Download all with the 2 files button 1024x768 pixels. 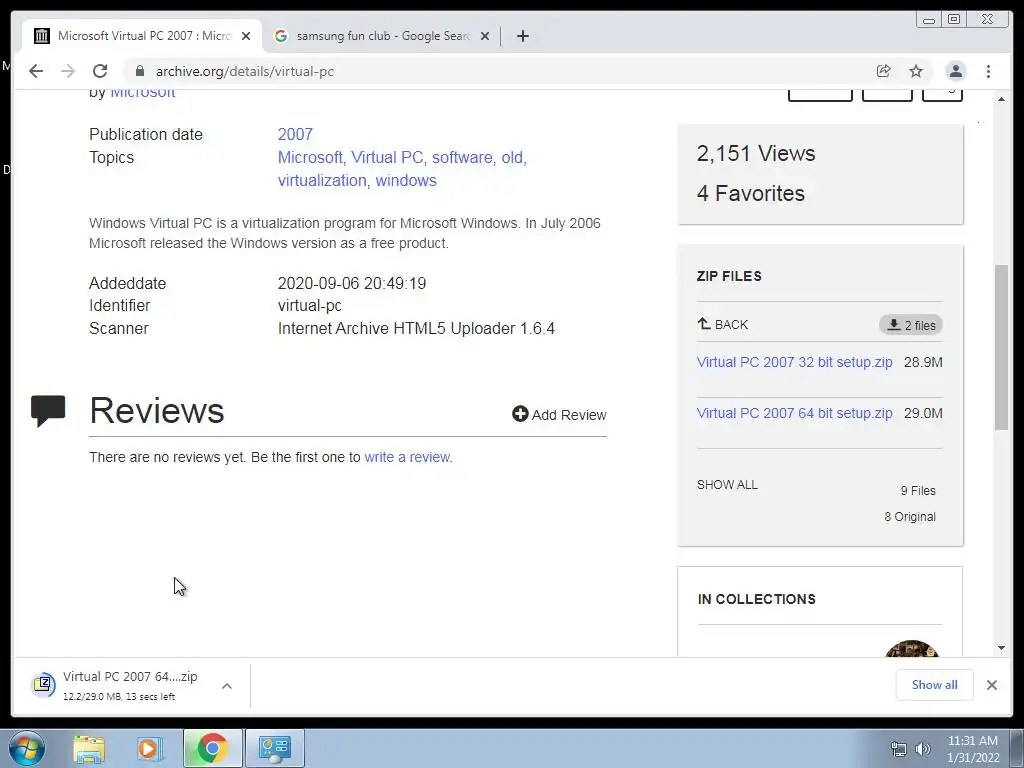(x=910, y=325)
